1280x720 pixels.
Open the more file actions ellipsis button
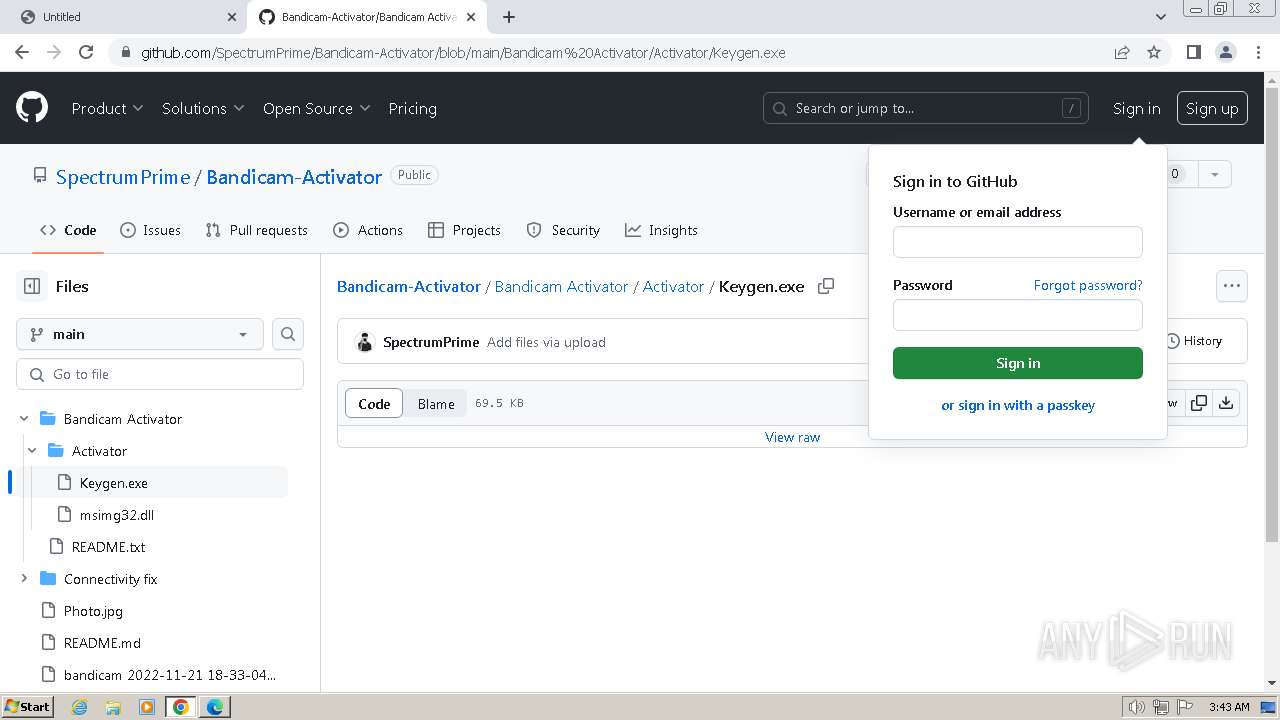(1232, 286)
